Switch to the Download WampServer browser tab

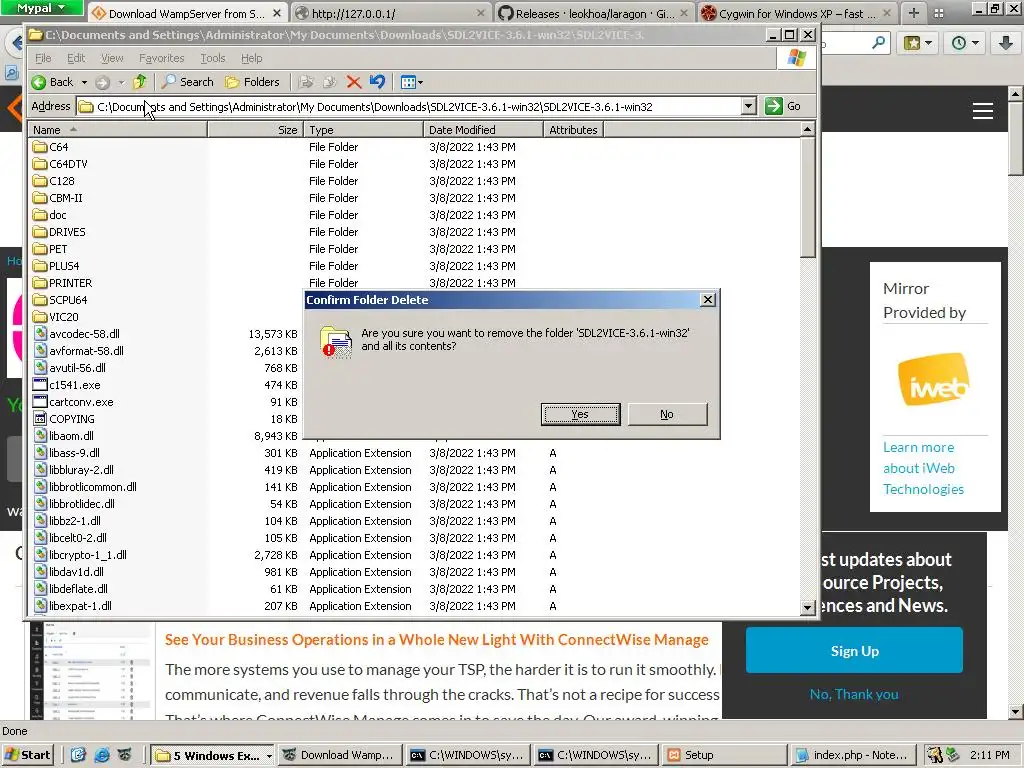pyautogui.click(x=186, y=13)
